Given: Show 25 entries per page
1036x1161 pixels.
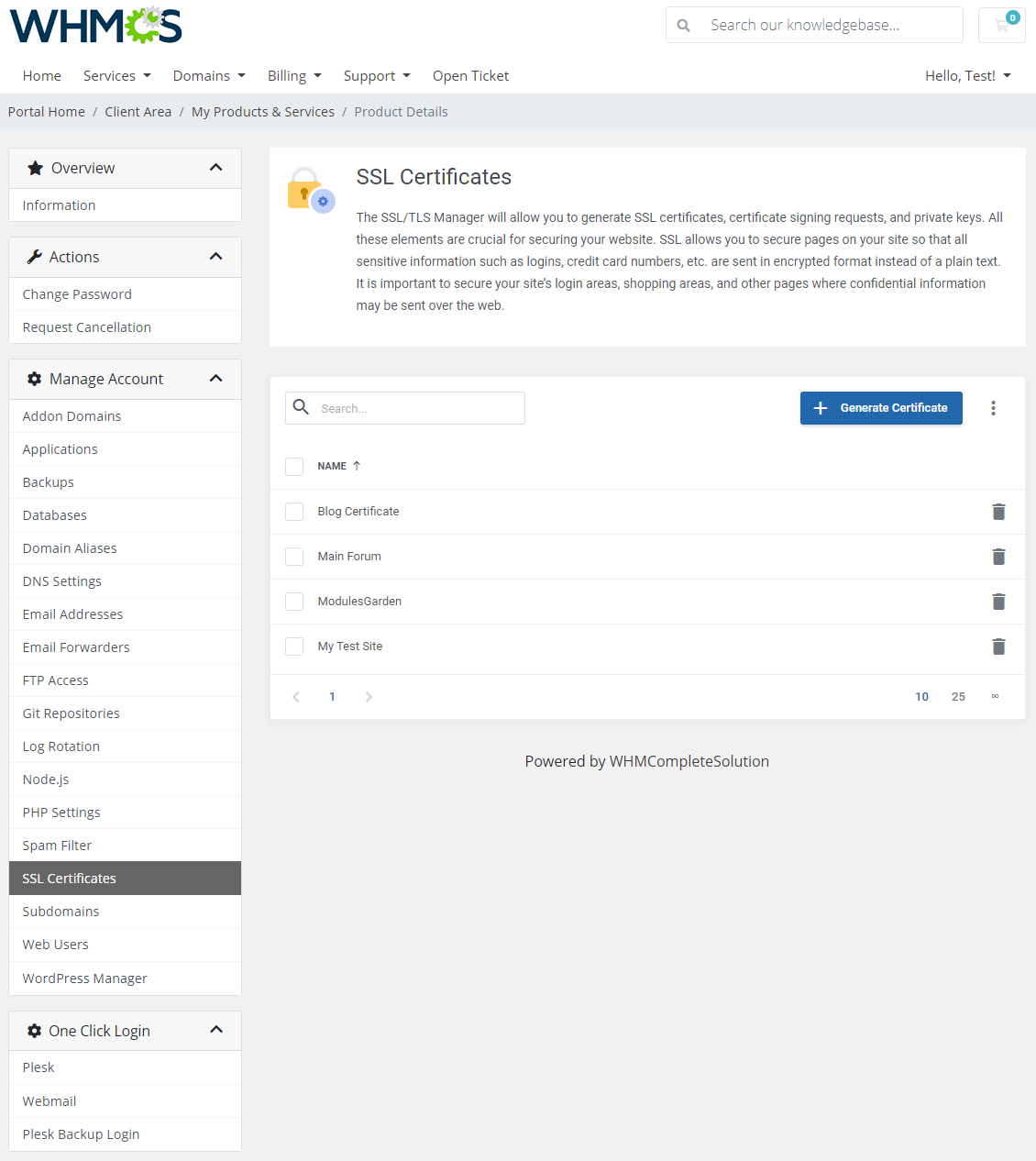Looking at the screenshot, I should [958, 697].
